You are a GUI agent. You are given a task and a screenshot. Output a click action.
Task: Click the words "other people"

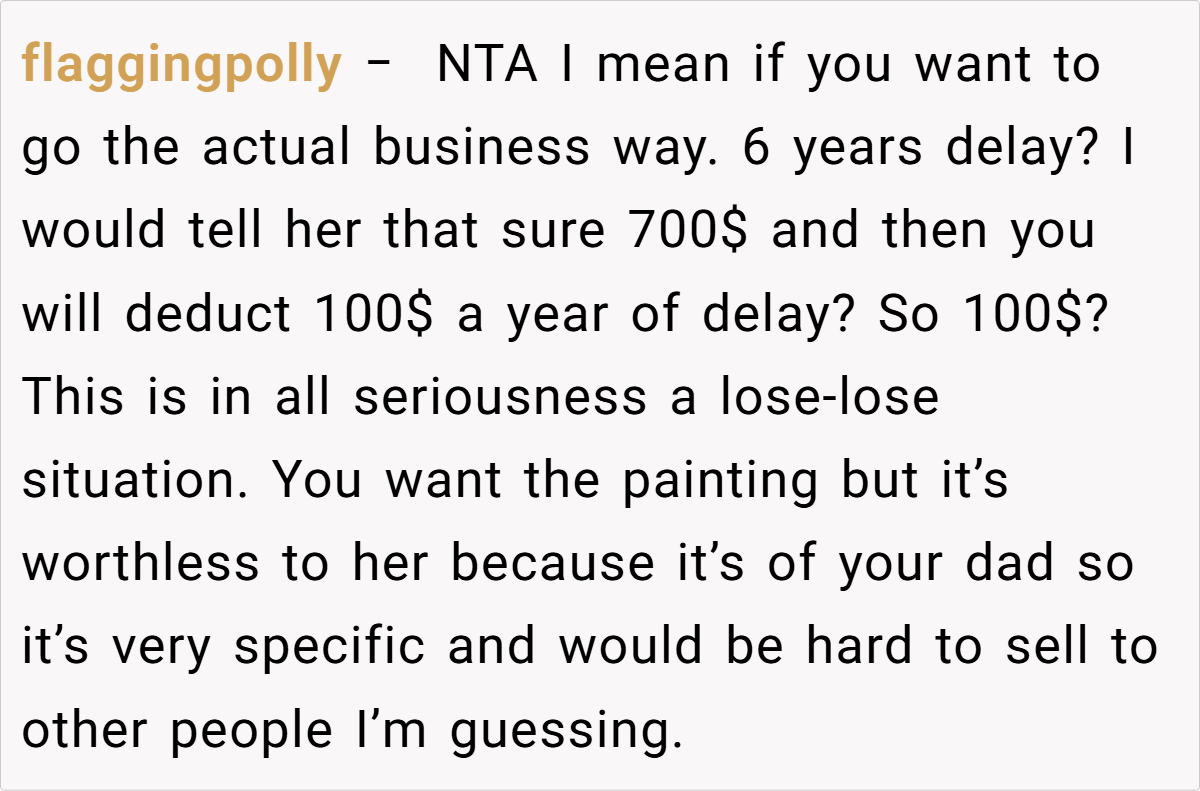(177, 730)
